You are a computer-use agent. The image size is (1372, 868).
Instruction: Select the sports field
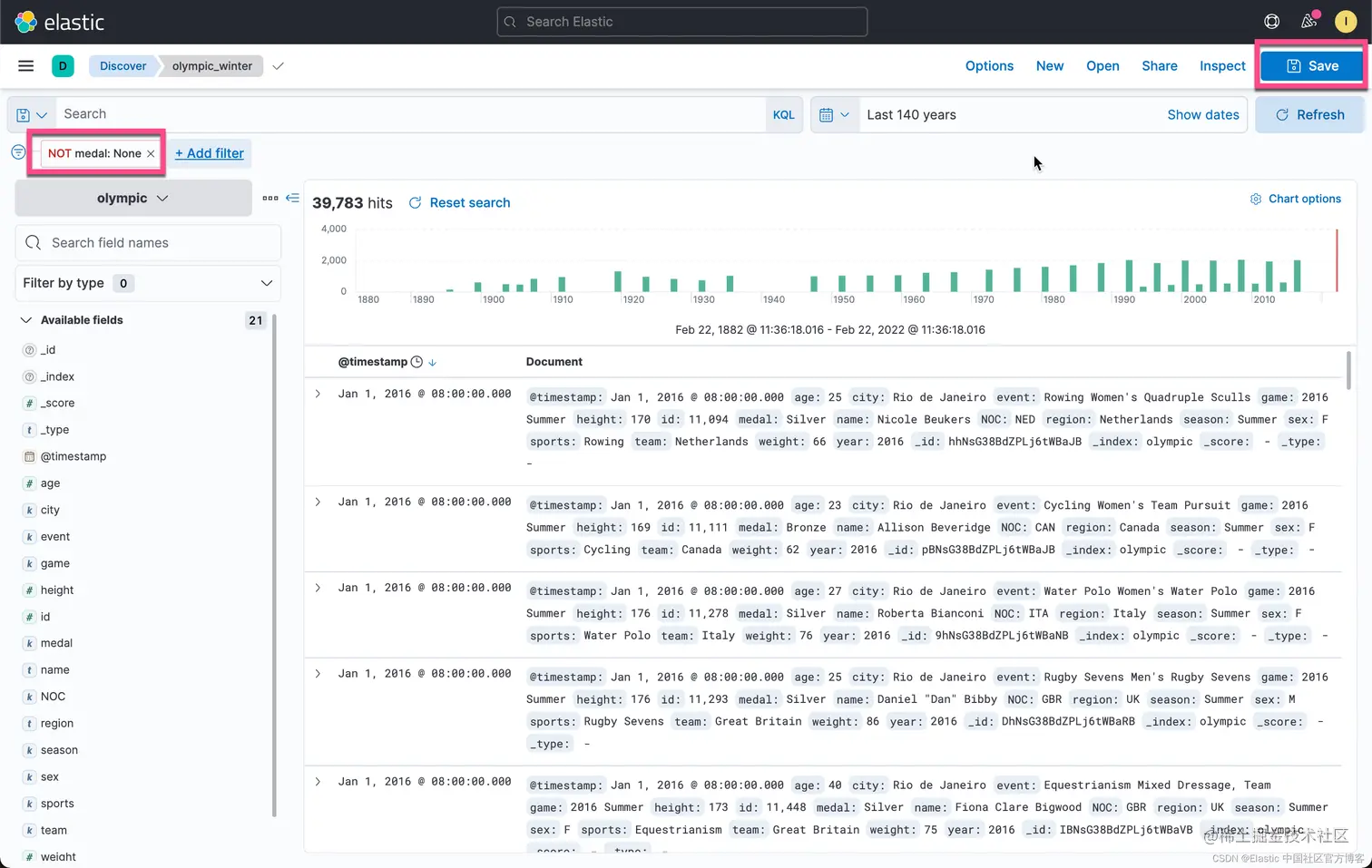click(57, 805)
